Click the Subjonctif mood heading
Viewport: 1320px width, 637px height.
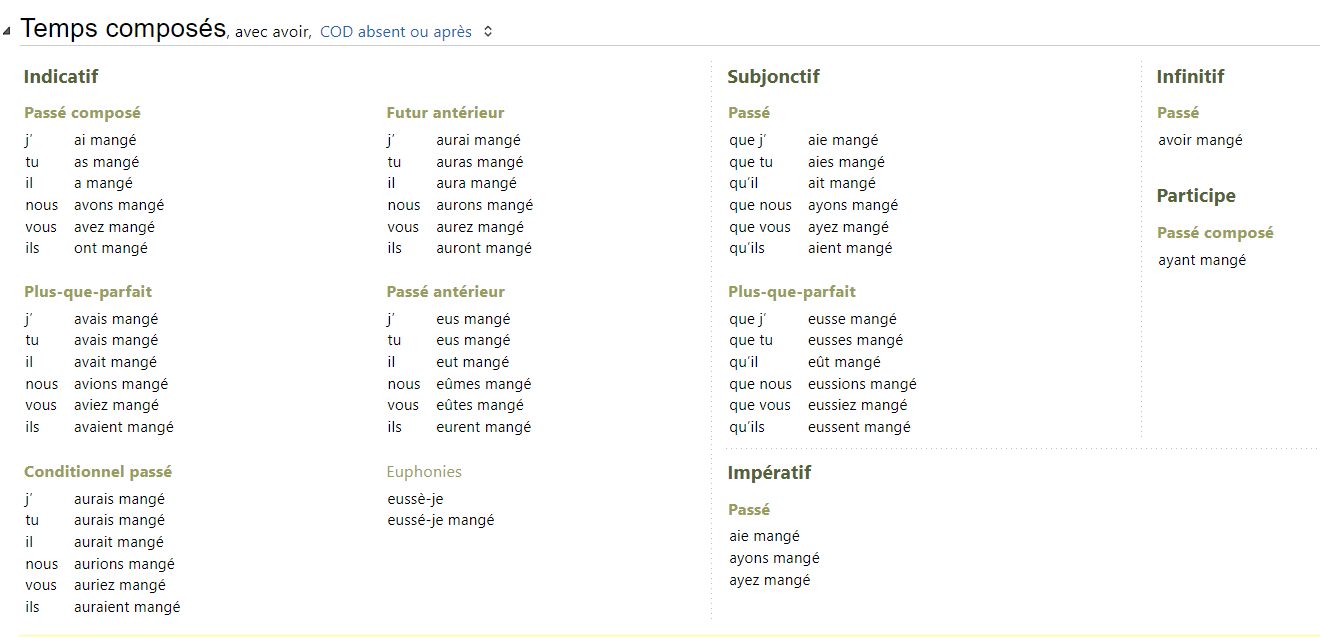click(773, 77)
